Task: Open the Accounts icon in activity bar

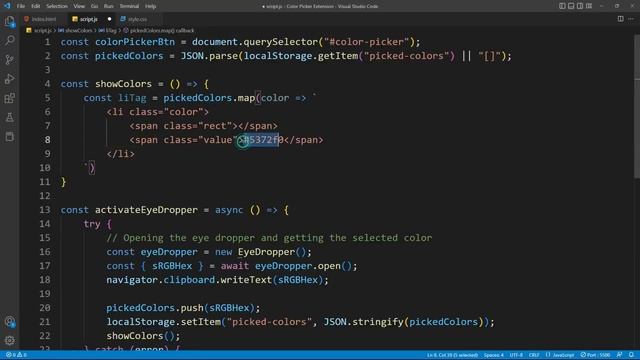Action: (9, 322)
